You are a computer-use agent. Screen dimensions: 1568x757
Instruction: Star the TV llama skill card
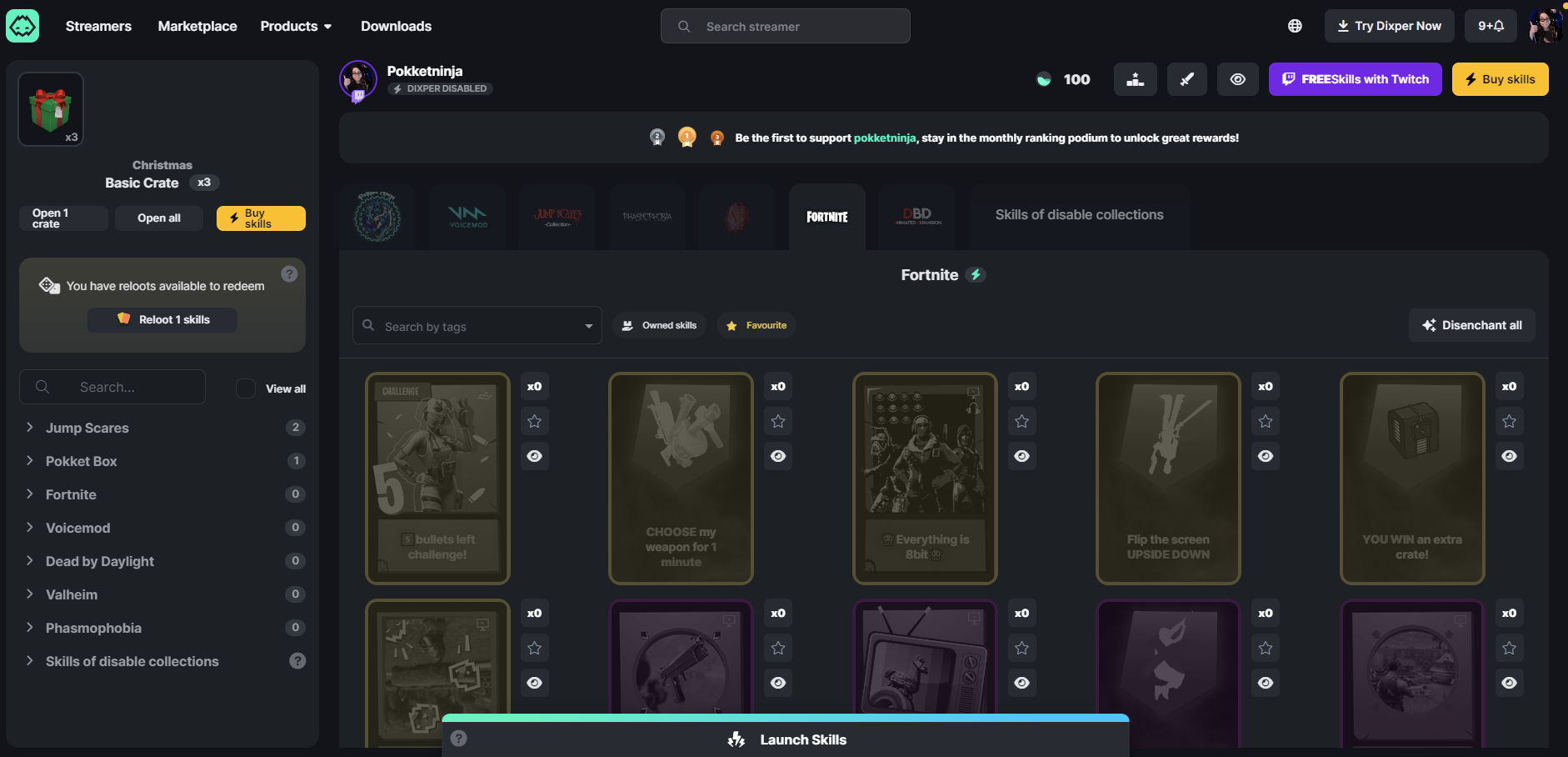coord(1022,648)
